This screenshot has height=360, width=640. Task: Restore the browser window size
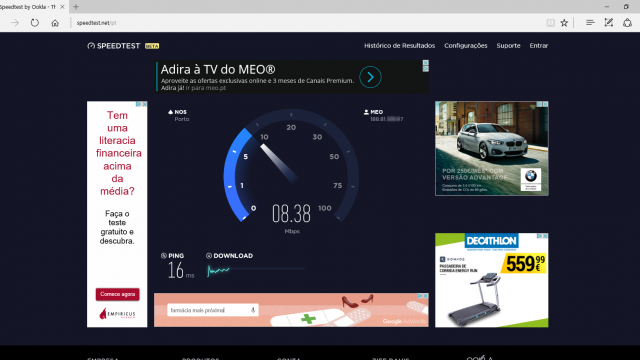pyautogui.click(x=626, y=7)
